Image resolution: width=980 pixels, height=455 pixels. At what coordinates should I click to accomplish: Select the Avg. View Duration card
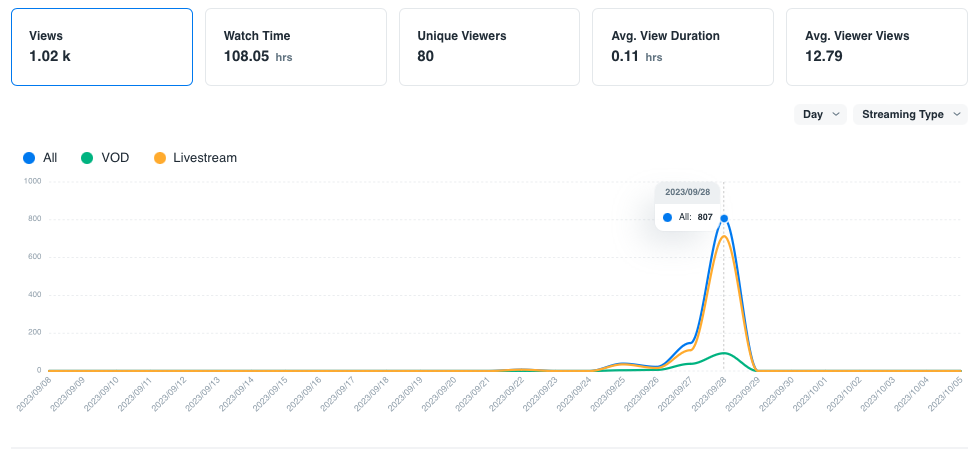(682, 47)
